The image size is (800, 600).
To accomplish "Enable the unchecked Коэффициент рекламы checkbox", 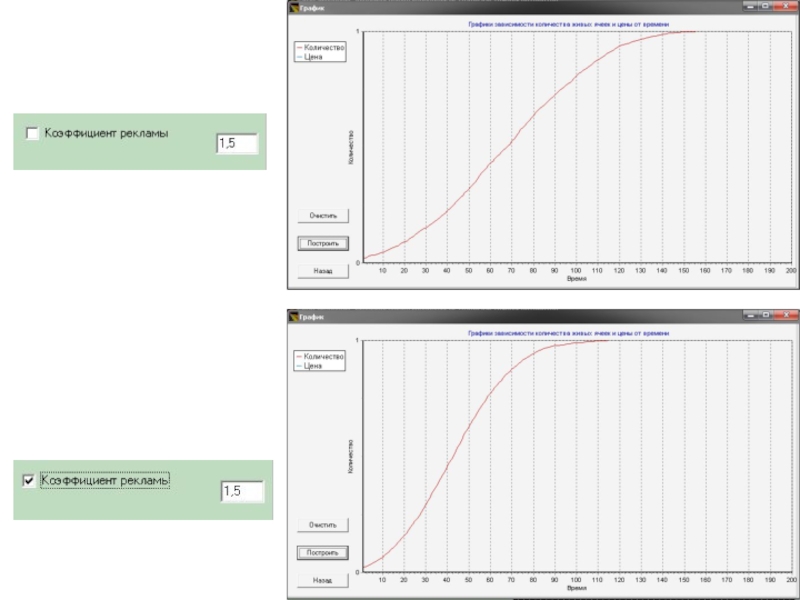I will click(x=32, y=134).
